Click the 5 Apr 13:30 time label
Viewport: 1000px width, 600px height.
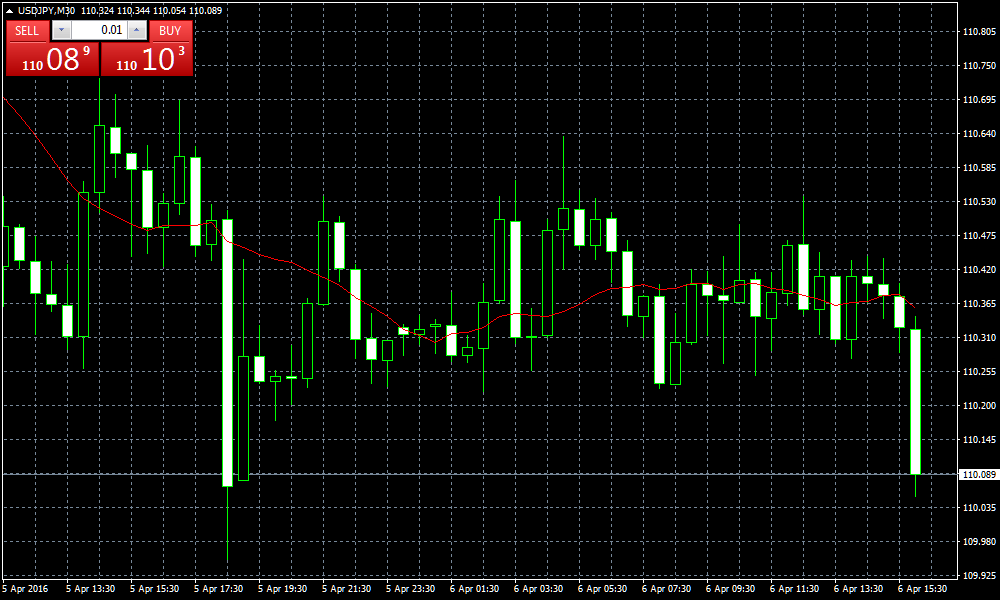click(91, 589)
